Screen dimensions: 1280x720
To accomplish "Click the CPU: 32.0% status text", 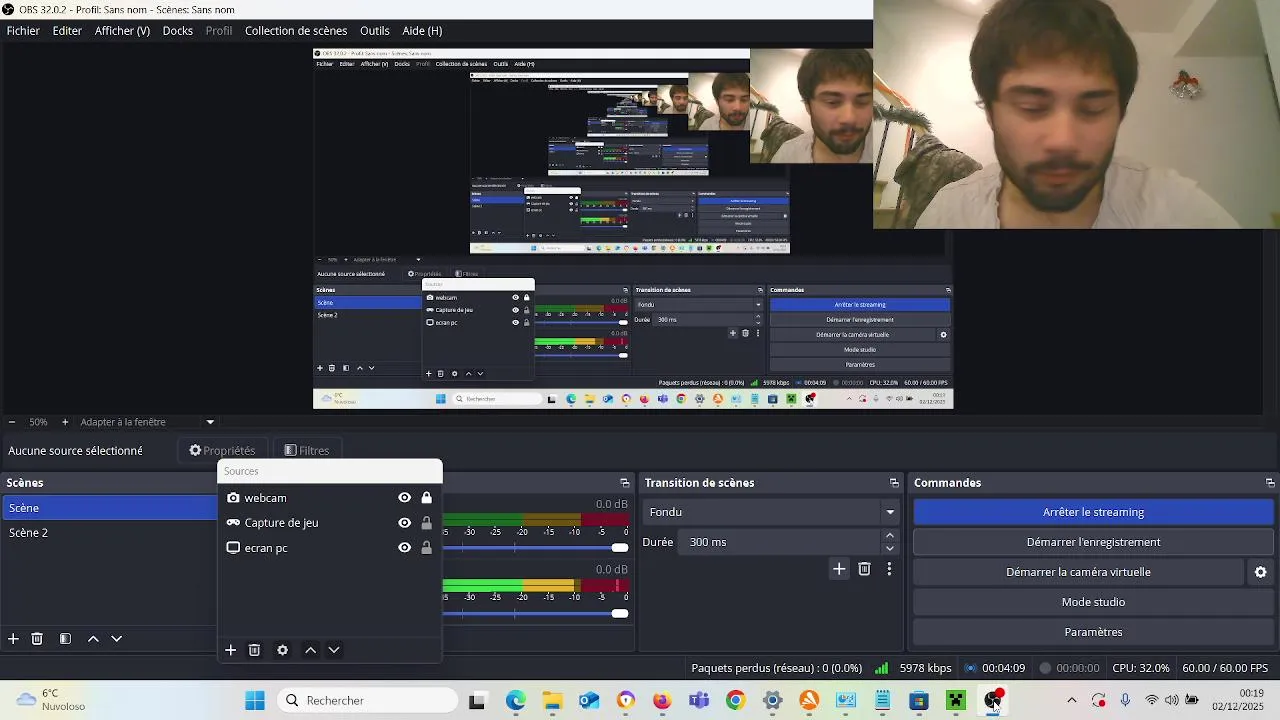I will [1141, 668].
